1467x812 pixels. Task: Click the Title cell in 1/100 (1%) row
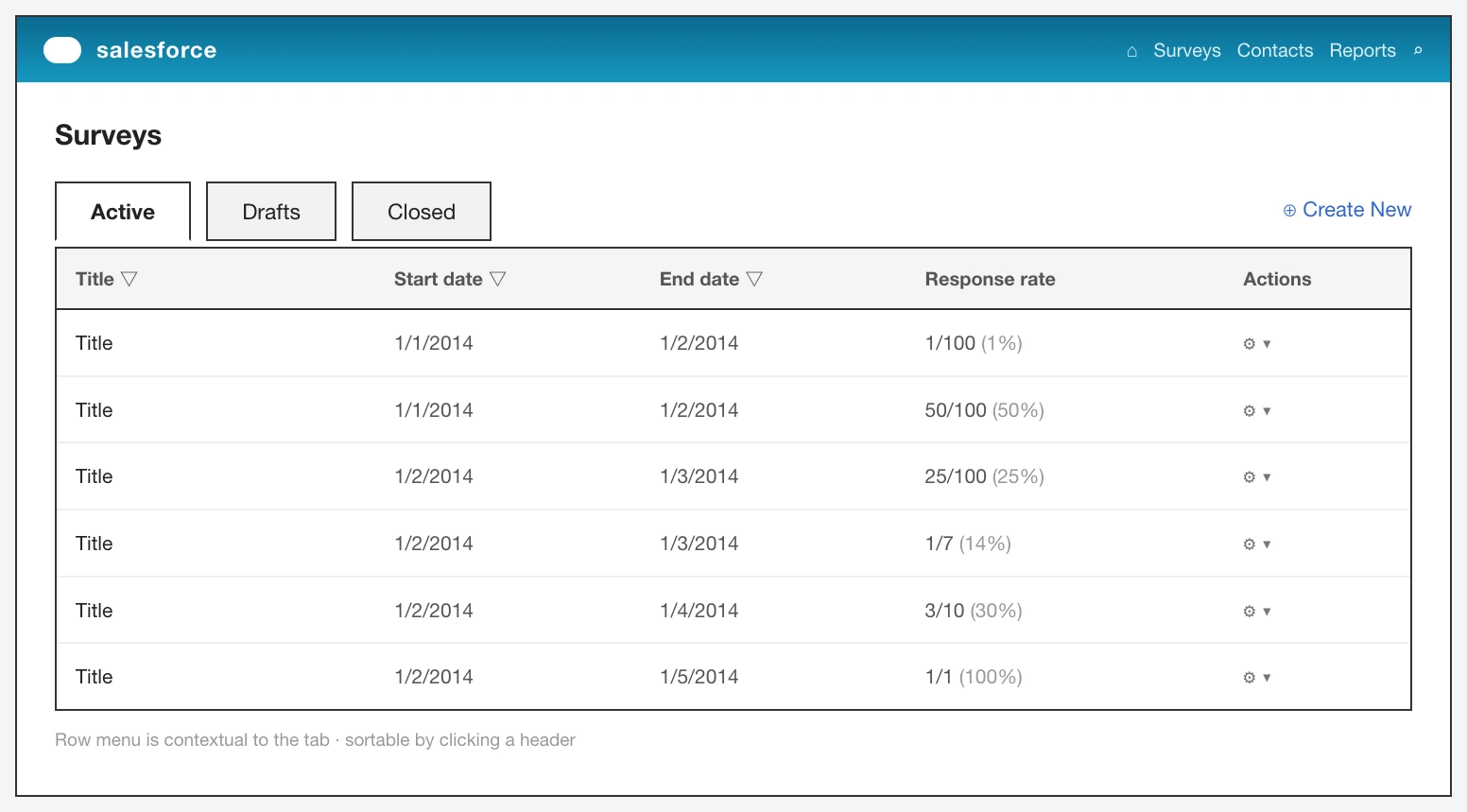pyautogui.click(x=95, y=343)
